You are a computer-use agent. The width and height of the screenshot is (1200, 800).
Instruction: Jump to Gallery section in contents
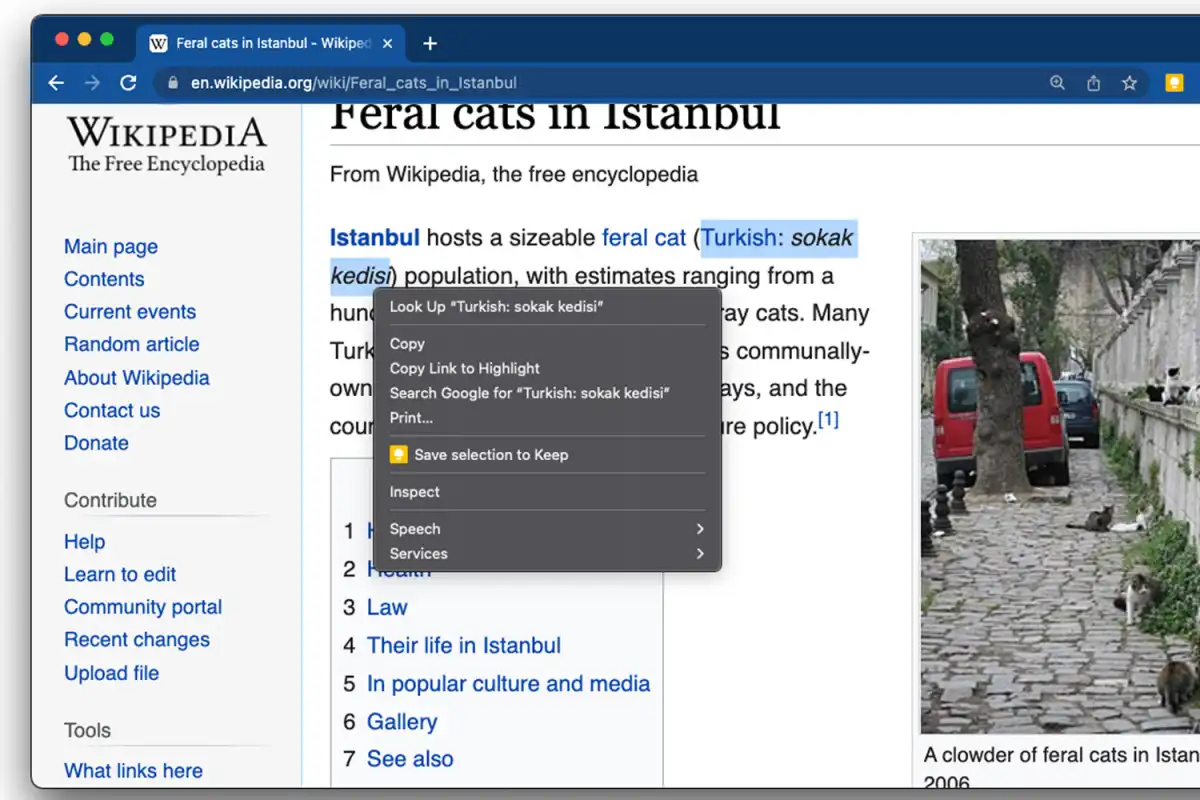(401, 721)
